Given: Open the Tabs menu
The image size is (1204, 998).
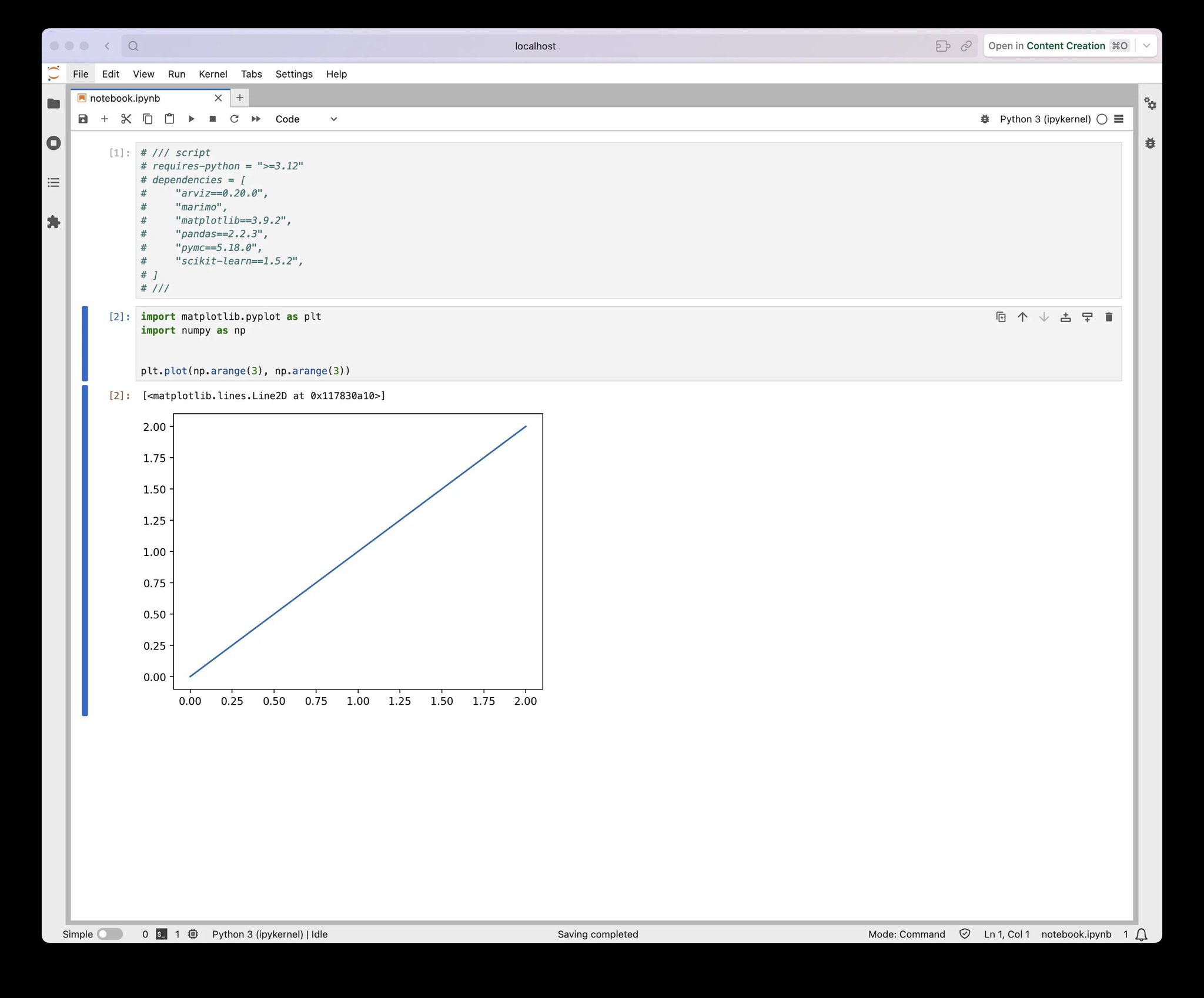Looking at the screenshot, I should pos(251,74).
